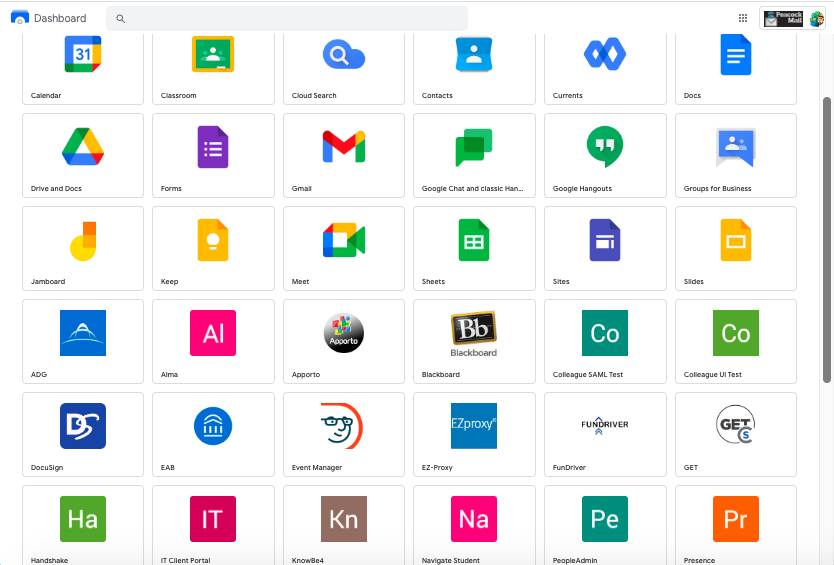Click the Dashboard title text
Image resolution: width=834 pixels, height=565 pixels.
[60, 18]
